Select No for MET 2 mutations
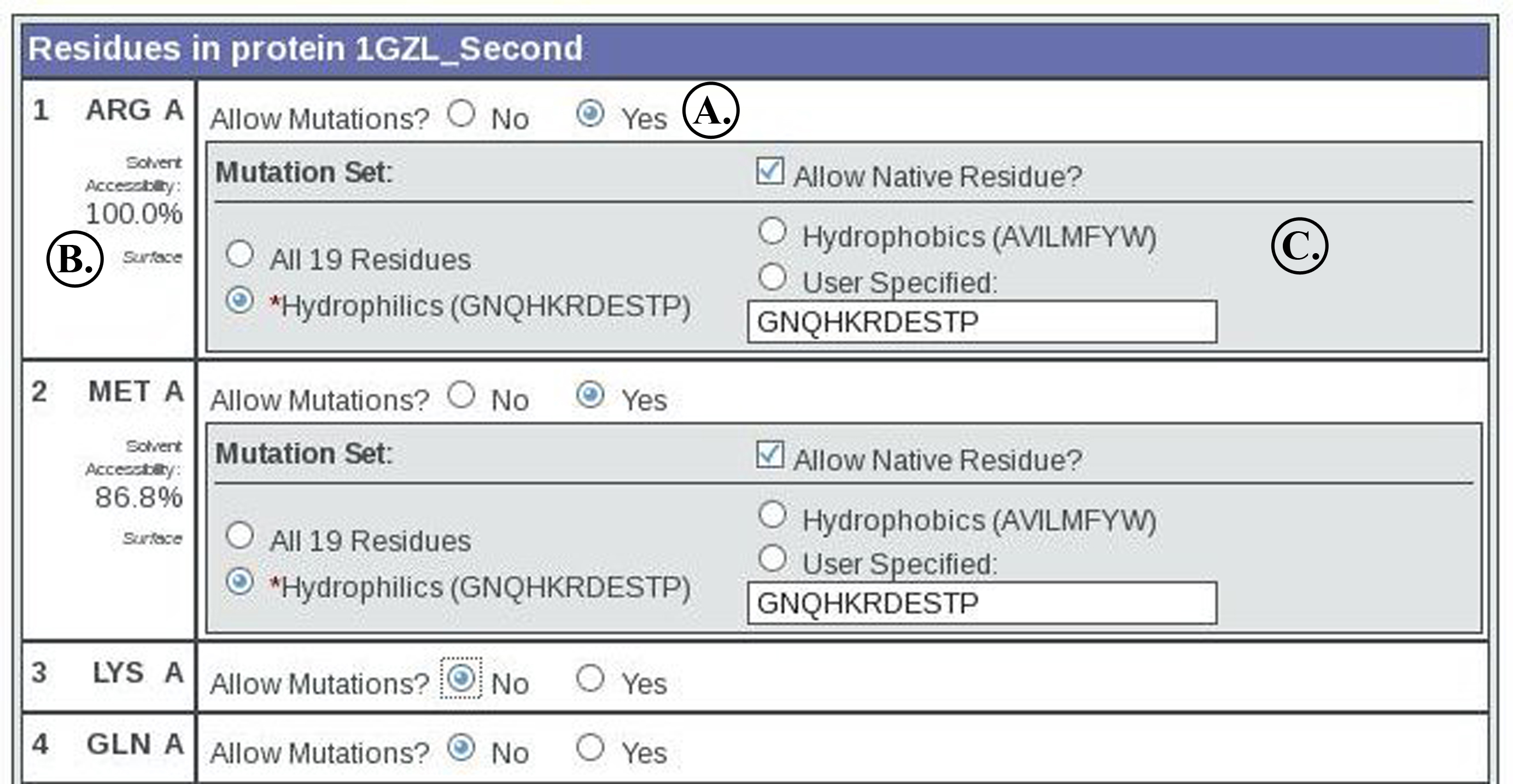Viewport: 1513px width, 784px height. tap(461, 395)
